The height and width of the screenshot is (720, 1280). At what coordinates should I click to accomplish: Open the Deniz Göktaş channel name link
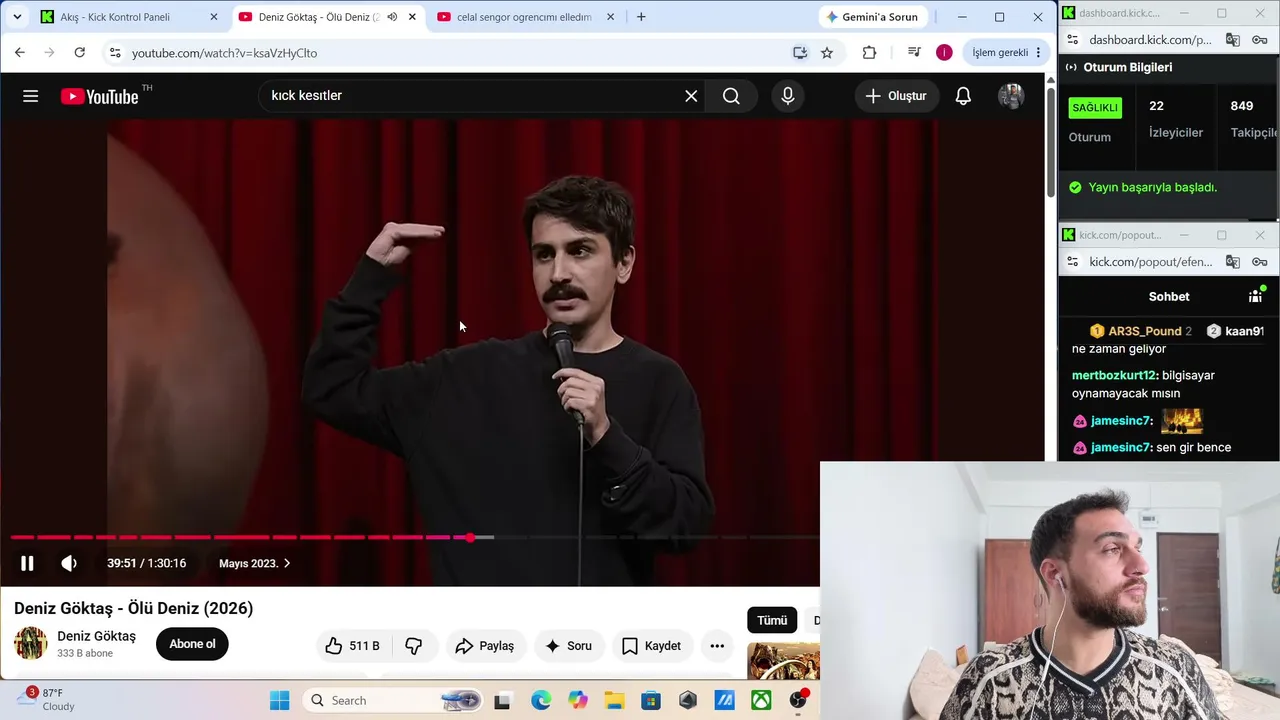click(96, 636)
